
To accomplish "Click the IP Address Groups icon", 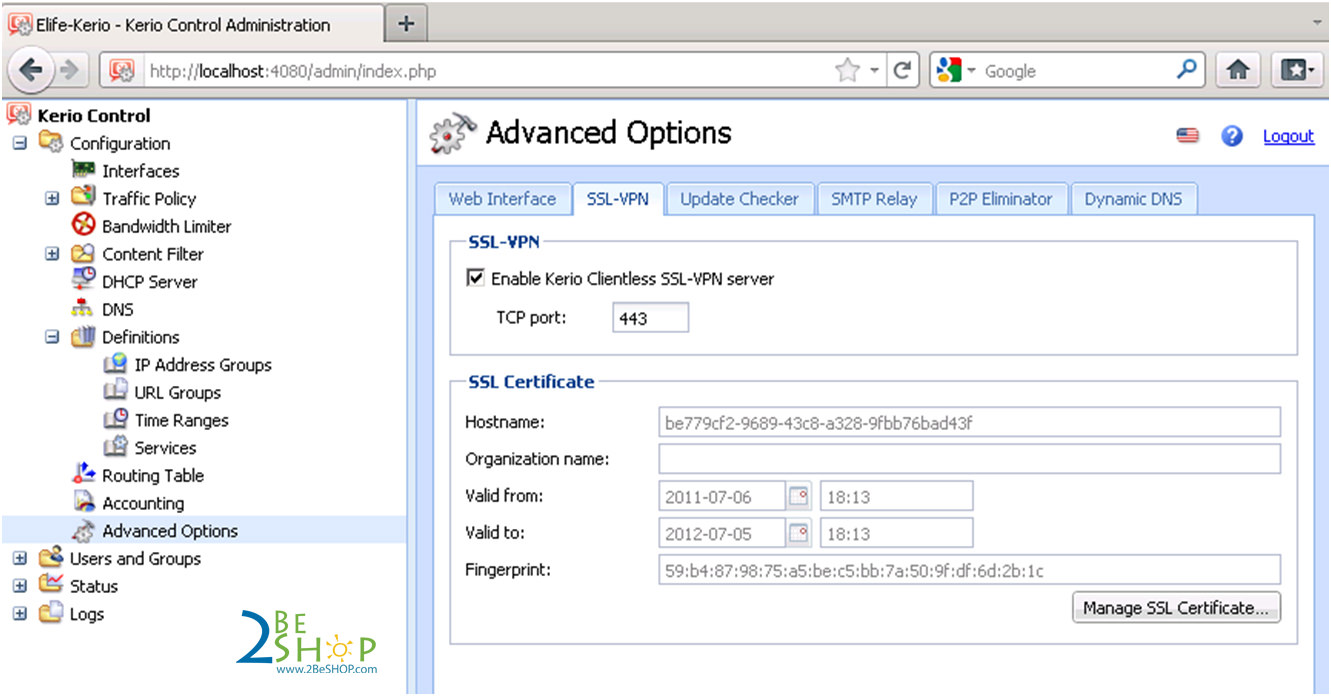I will (116, 364).
